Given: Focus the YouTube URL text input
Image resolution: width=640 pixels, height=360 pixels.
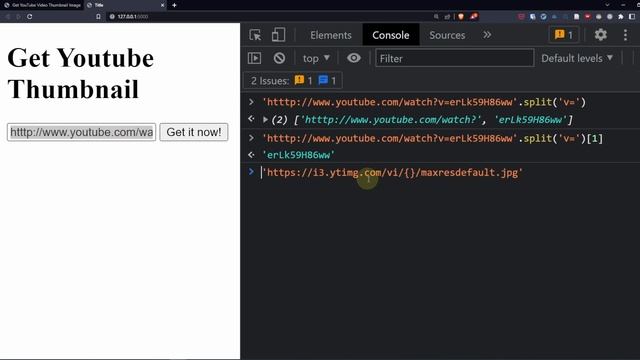Looking at the screenshot, I should click(82, 132).
